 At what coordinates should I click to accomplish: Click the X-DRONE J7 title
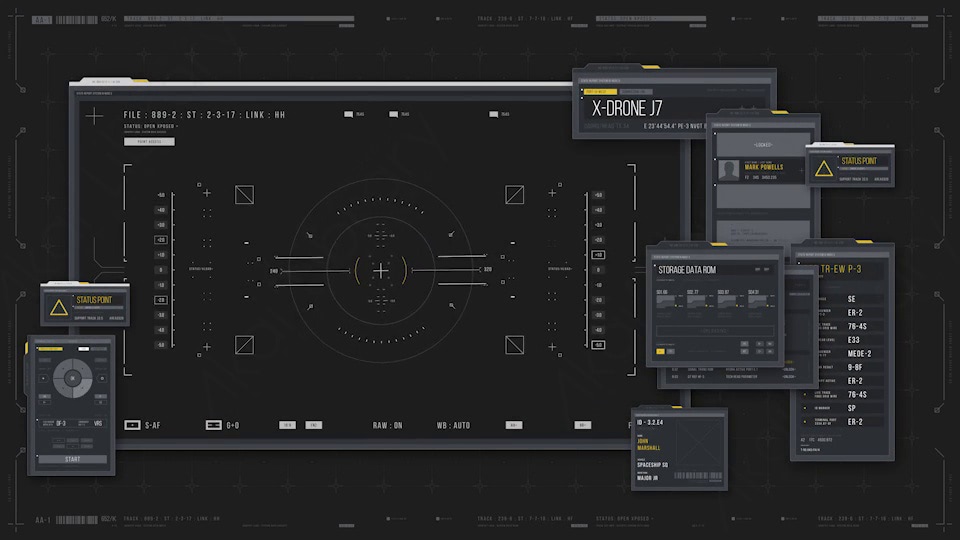click(627, 109)
